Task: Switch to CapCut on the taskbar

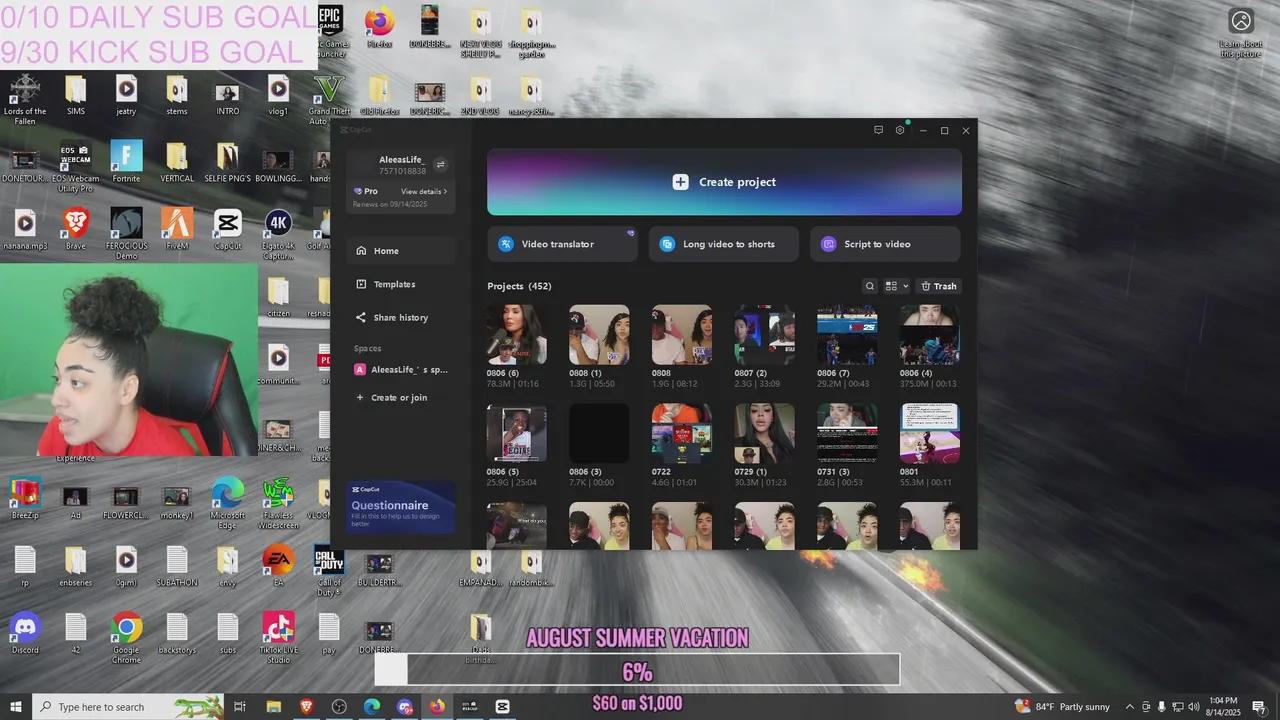Action: [x=502, y=706]
